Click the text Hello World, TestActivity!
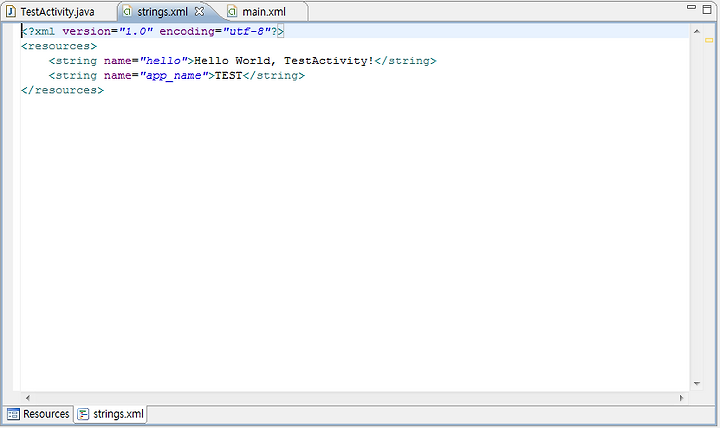720x428 pixels. click(x=284, y=61)
